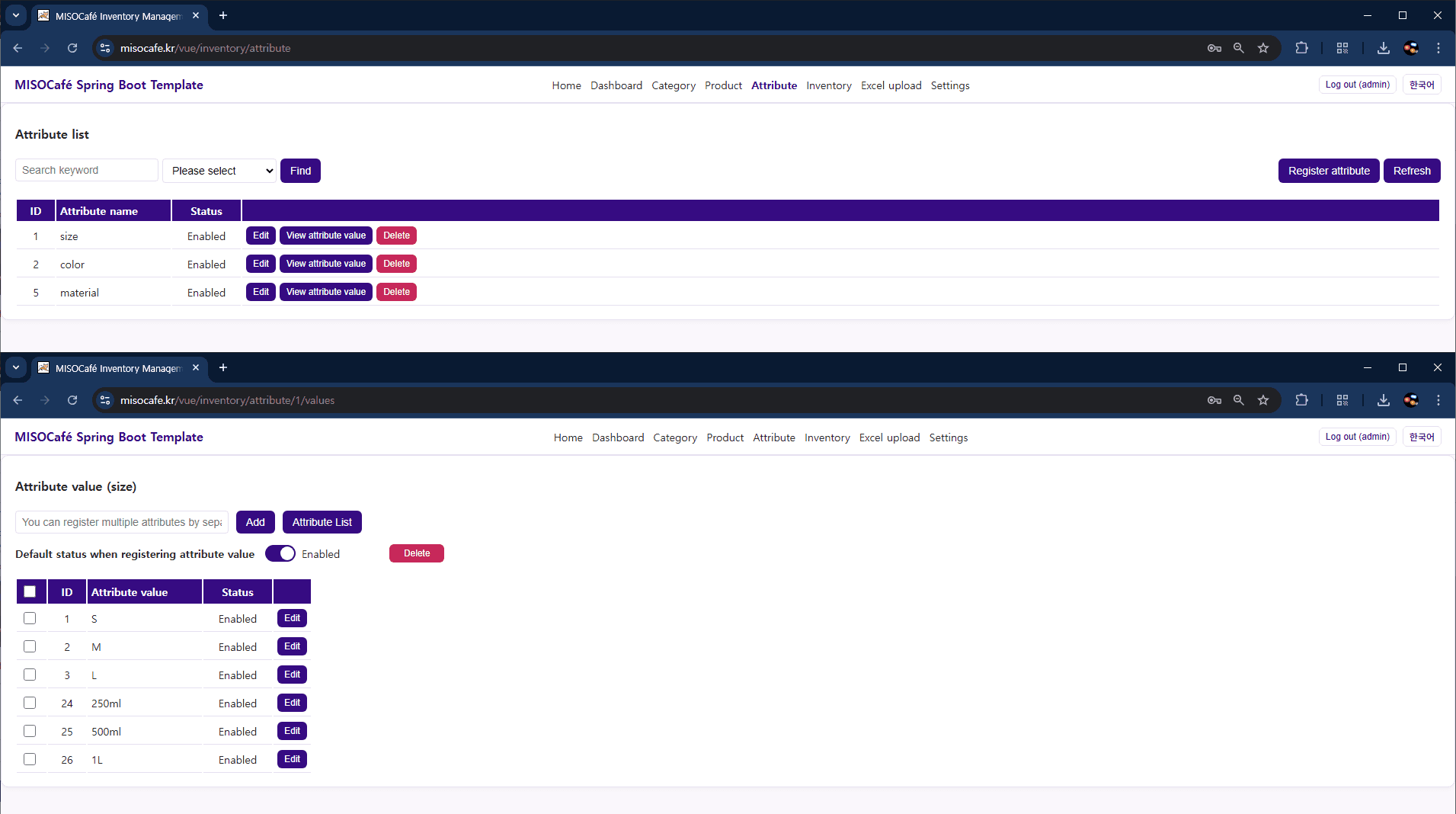This screenshot has width=1456, height=814.
Task: Click the Register attribute button
Action: 1327,170
